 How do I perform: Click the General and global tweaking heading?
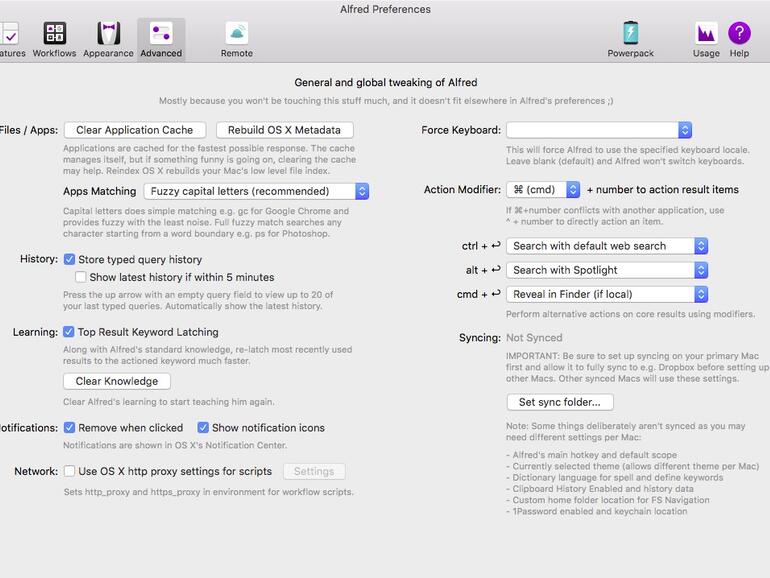385,83
